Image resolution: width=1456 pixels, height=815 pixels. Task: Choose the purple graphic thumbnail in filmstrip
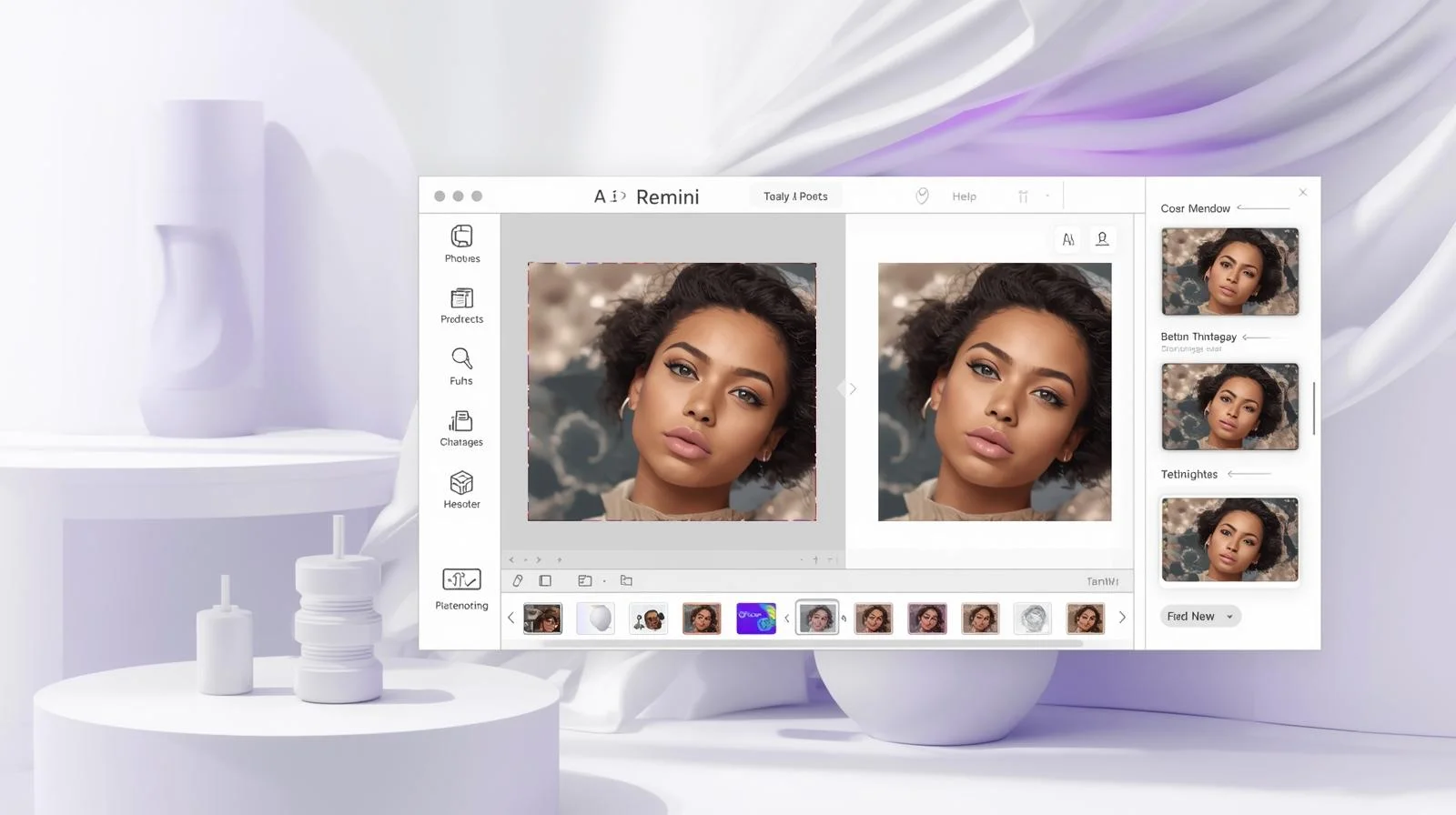(755, 619)
